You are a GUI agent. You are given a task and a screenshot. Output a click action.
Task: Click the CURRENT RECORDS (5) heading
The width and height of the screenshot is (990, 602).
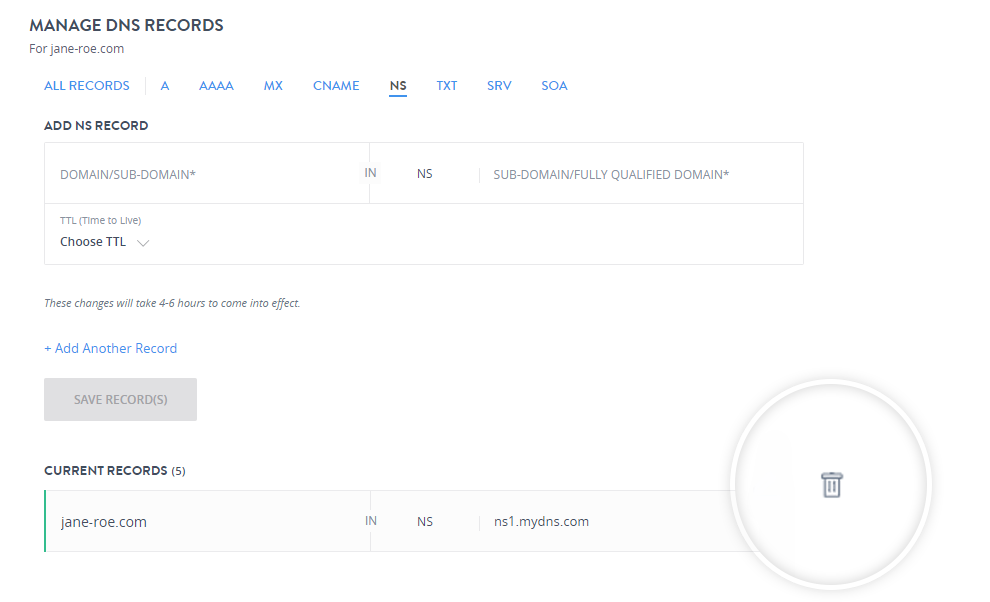[114, 471]
